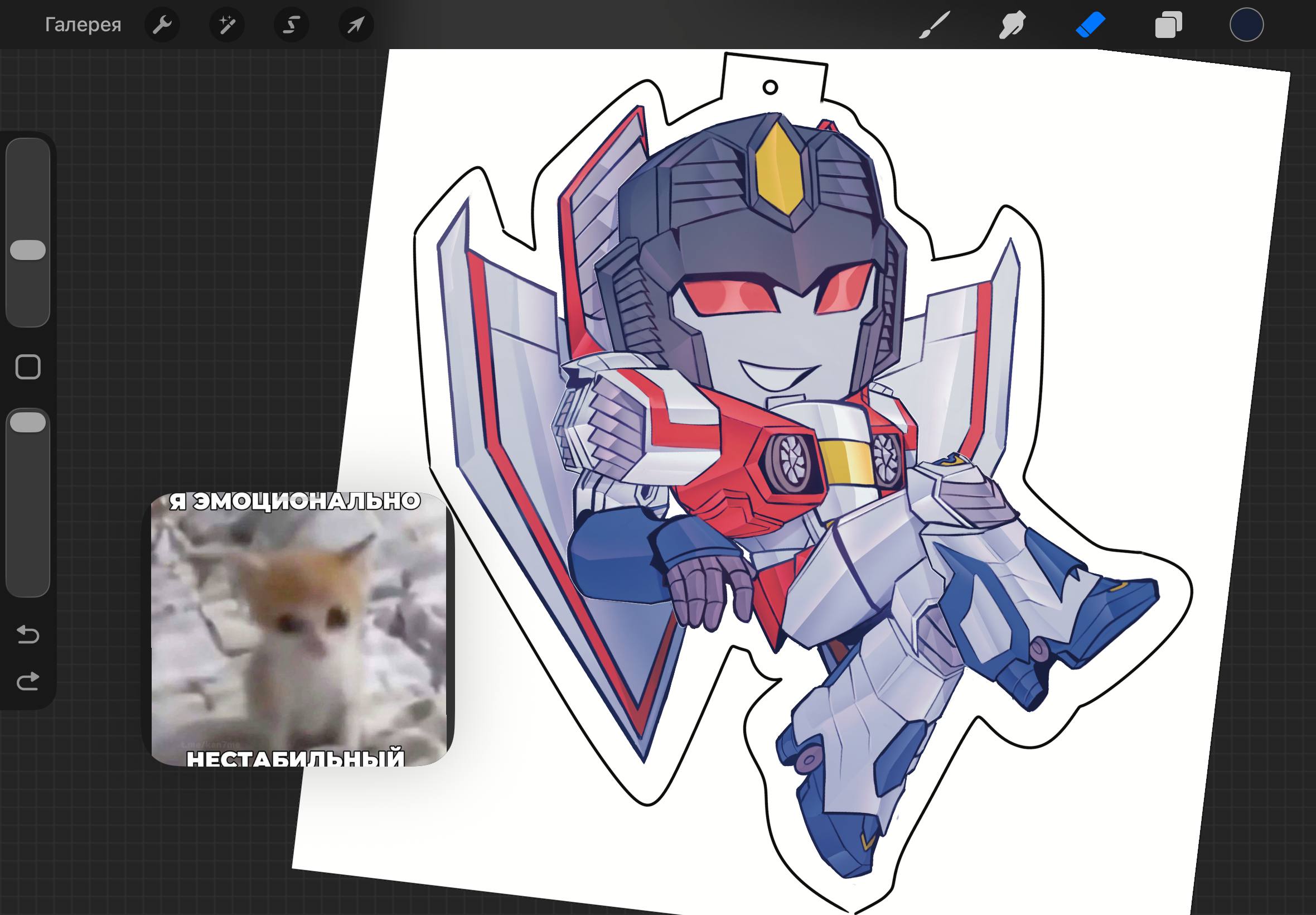Screen dimensions: 1316x915
Task: Activate the Transform arrow tool
Action: pos(356,25)
